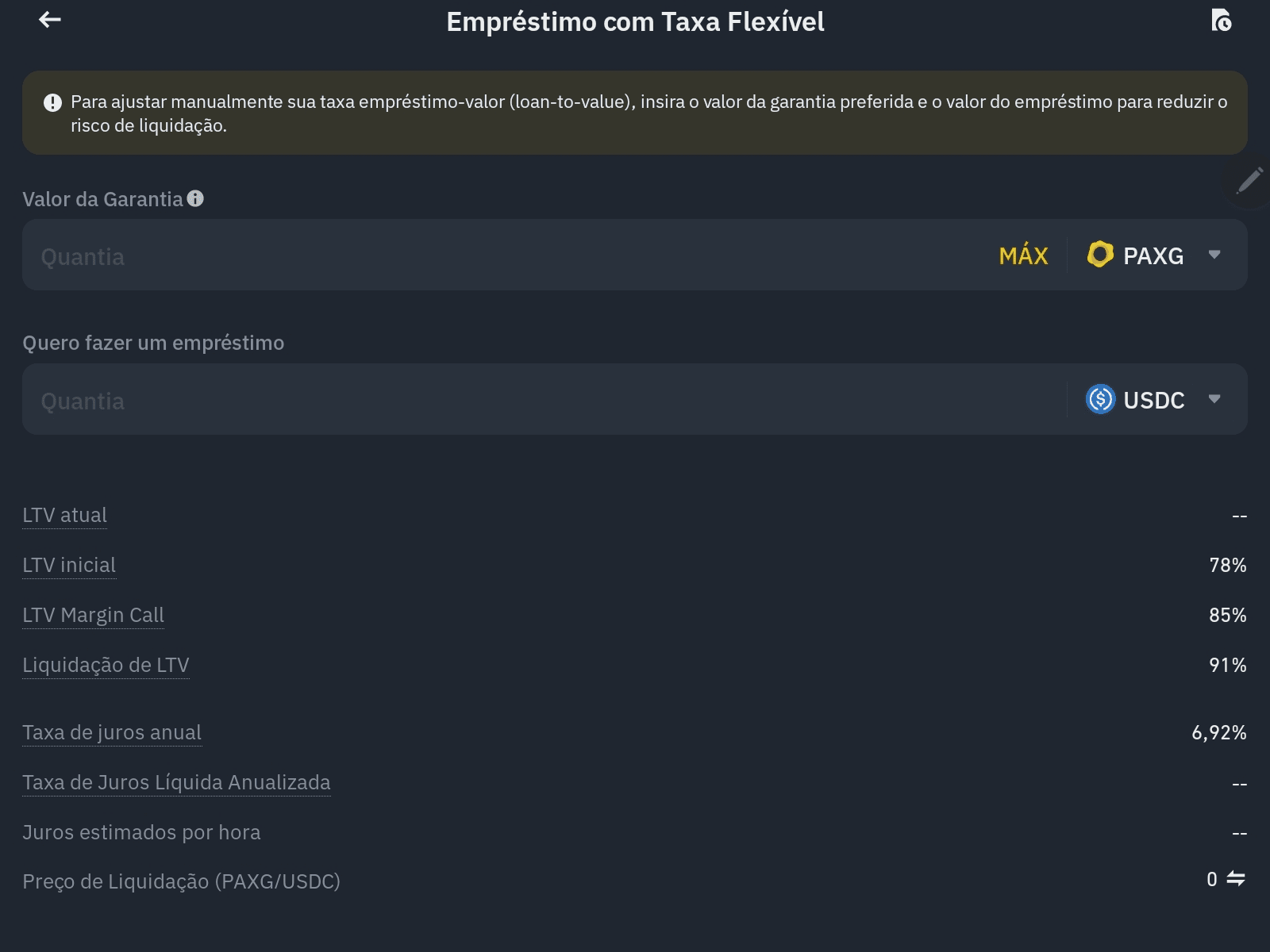The width and height of the screenshot is (1270, 952).
Task: Go back using the left arrow icon
Action: (x=50, y=20)
